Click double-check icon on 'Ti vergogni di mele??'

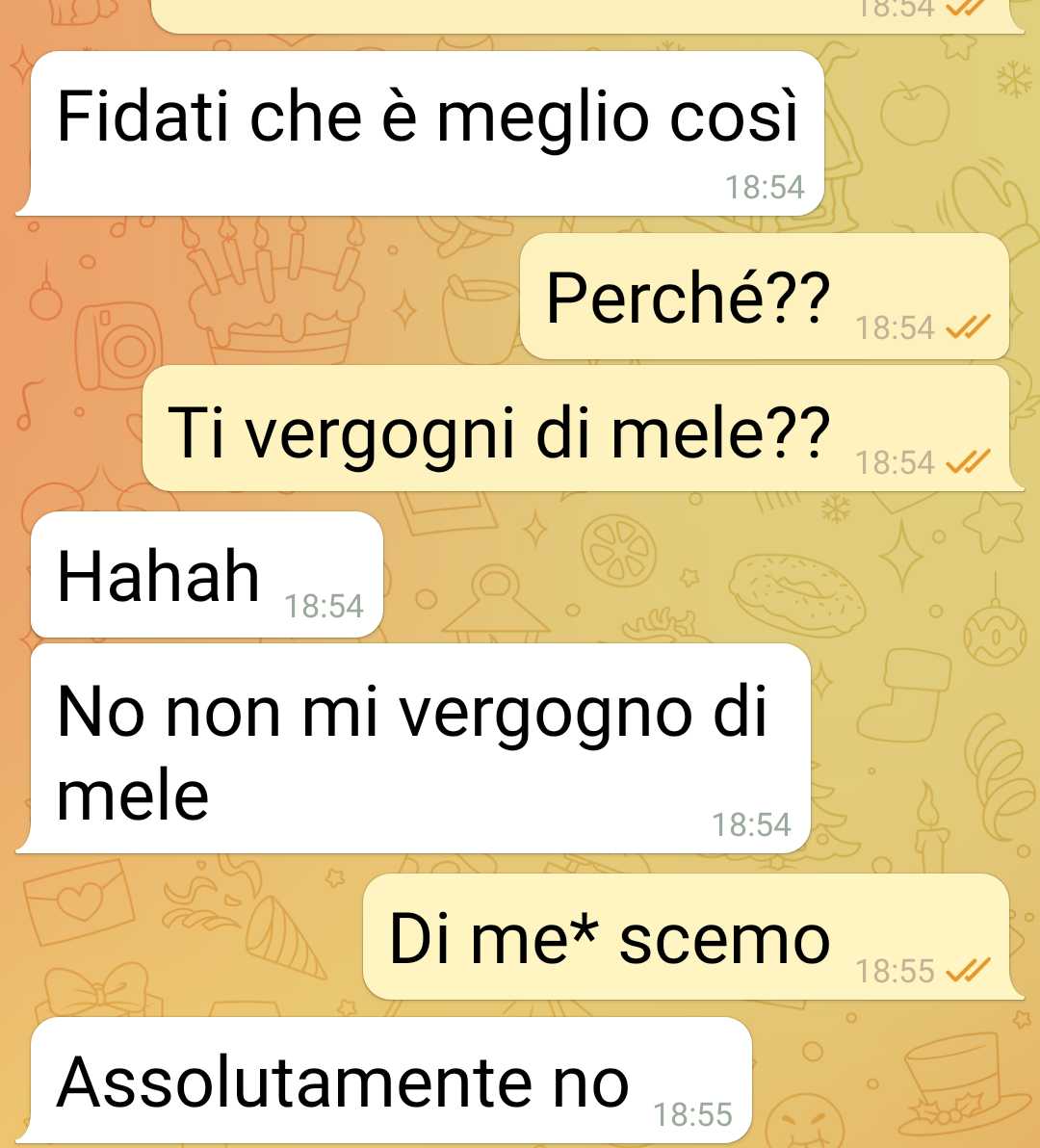tap(968, 461)
